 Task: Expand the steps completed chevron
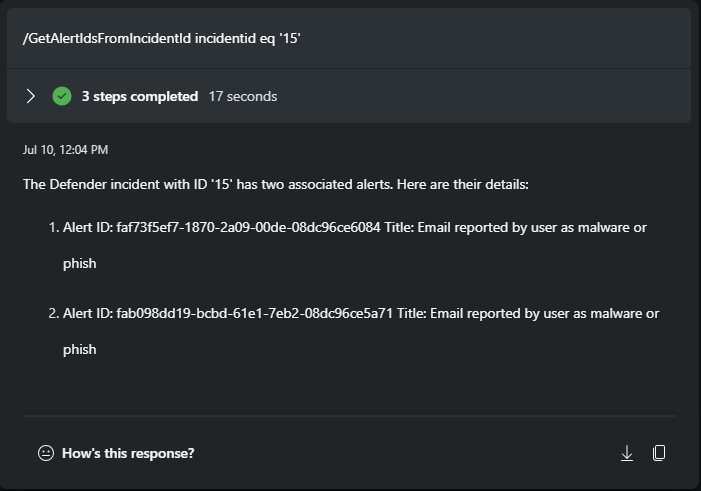click(31, 96)
